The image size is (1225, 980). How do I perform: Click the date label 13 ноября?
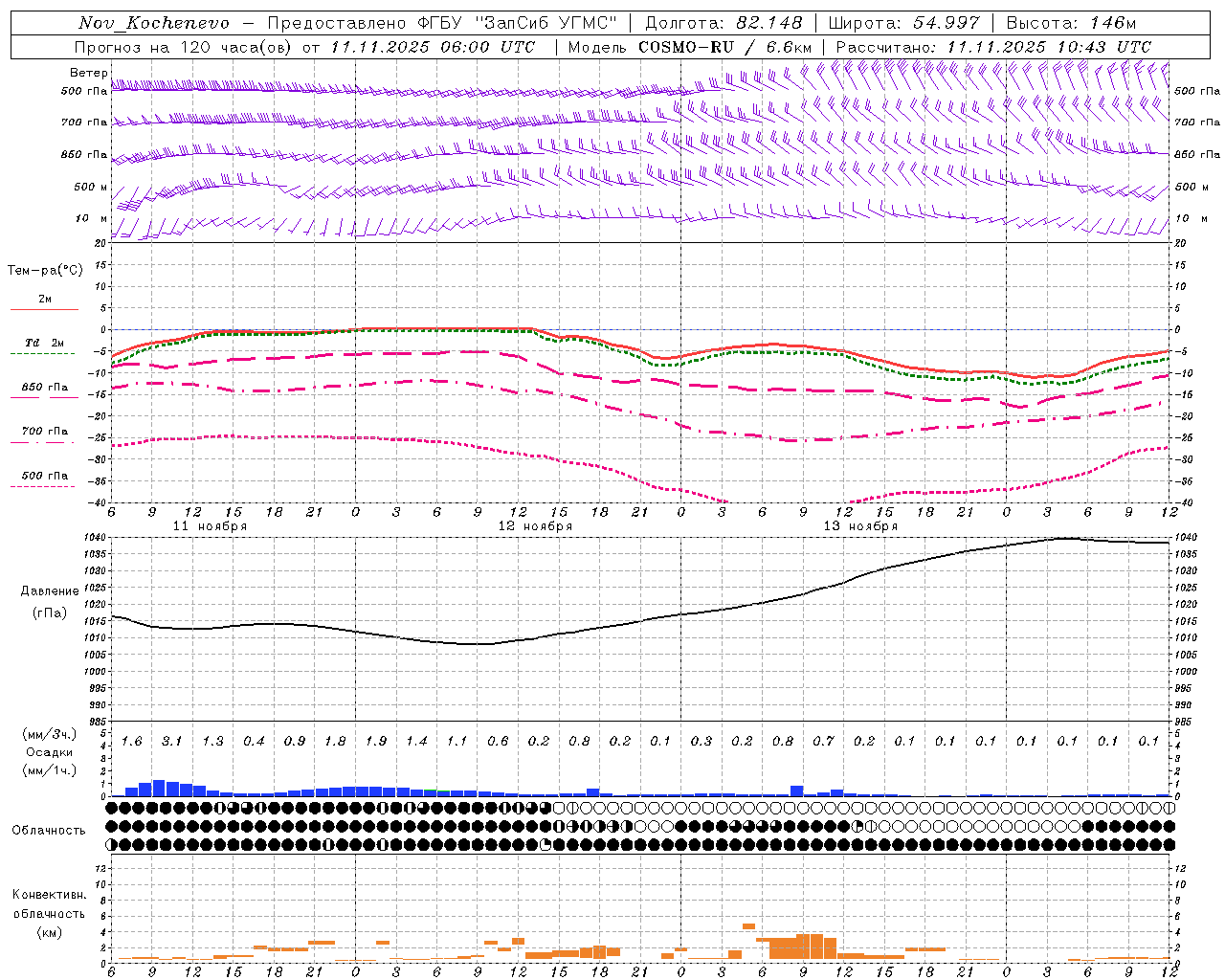860,526
